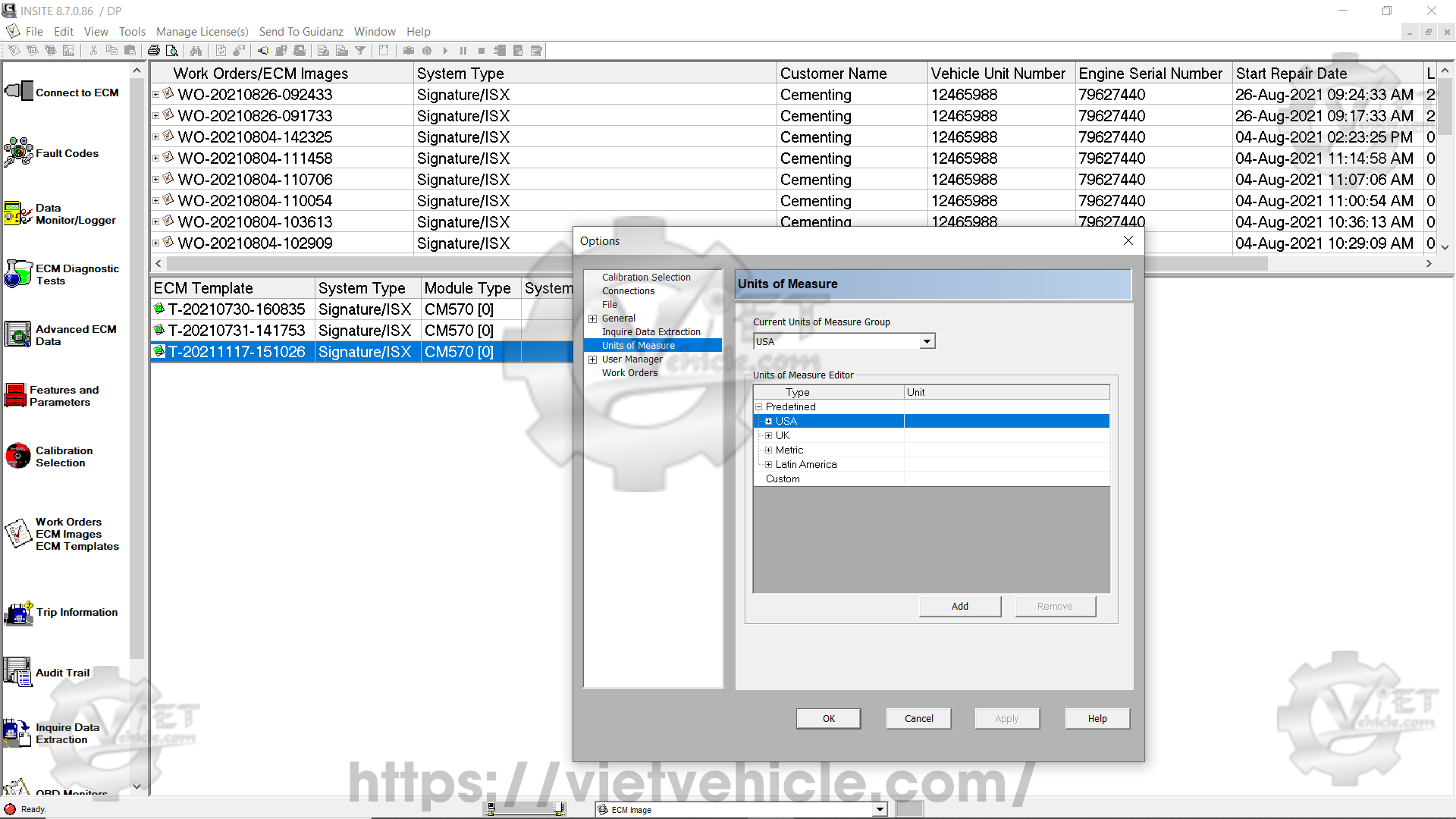
Task: Open Trip Information from the sidebar
Action: pyautogui.click(x=19, y=612)
